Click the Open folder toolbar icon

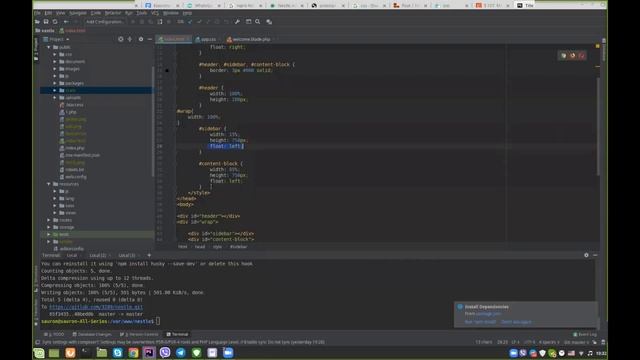38,22
